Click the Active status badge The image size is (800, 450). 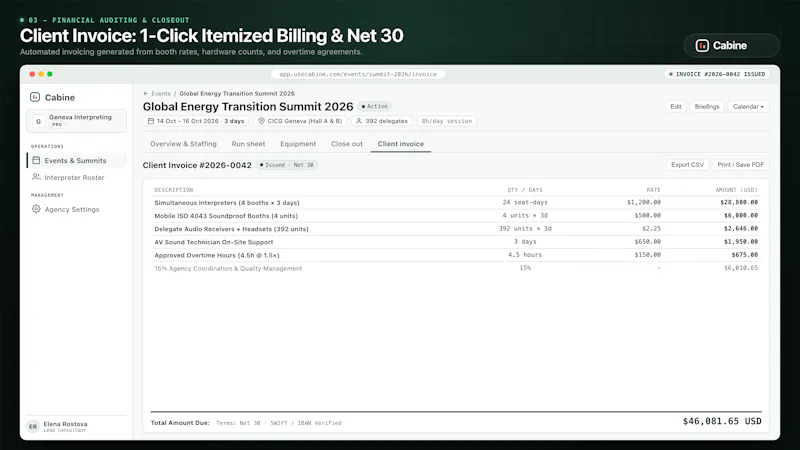coord(374,107)
